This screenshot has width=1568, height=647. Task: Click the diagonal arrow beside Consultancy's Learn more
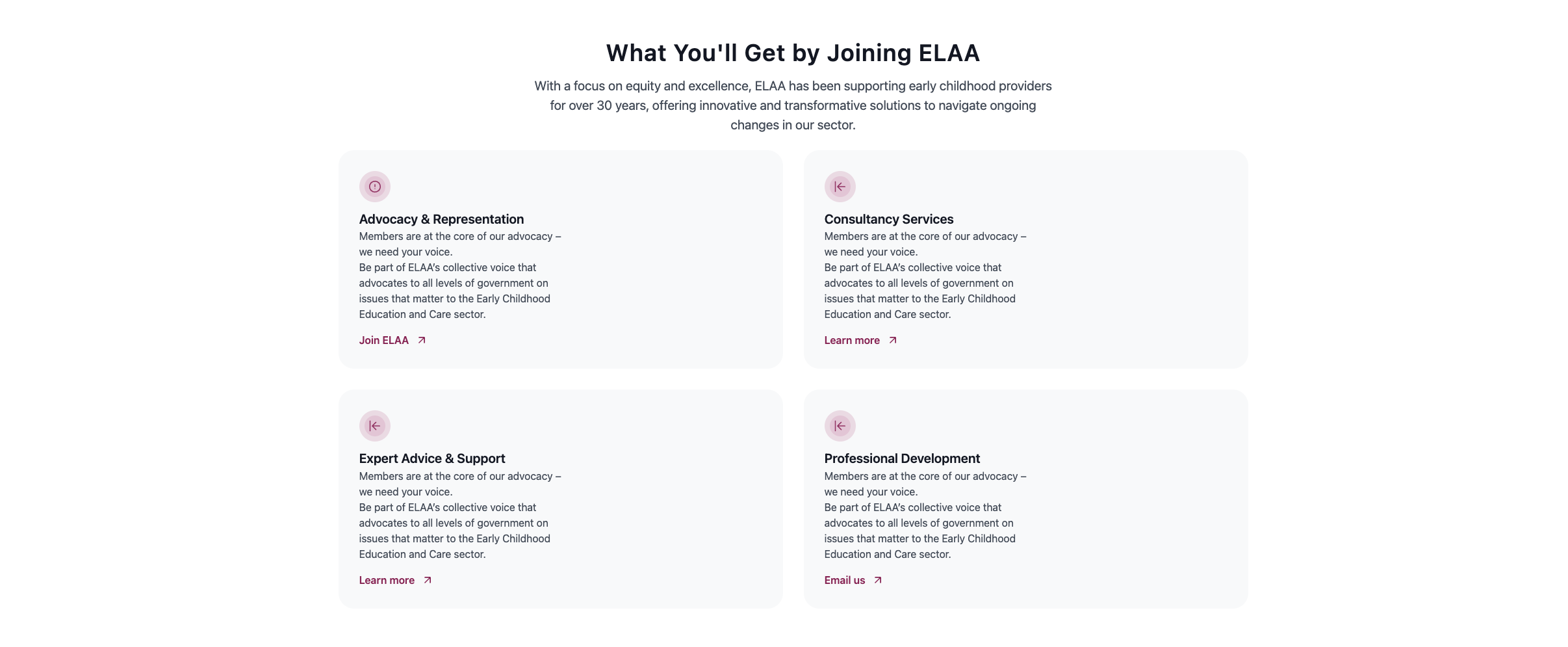click(x=893, y=340)
